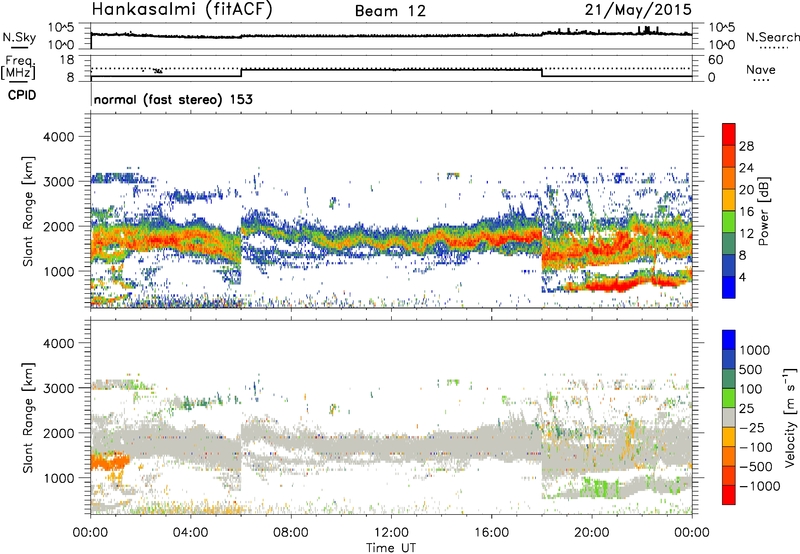Click the power panel 'Slant Range [km]' label
The height and width of the screenshot is (554, 800).
coord(28,211)
